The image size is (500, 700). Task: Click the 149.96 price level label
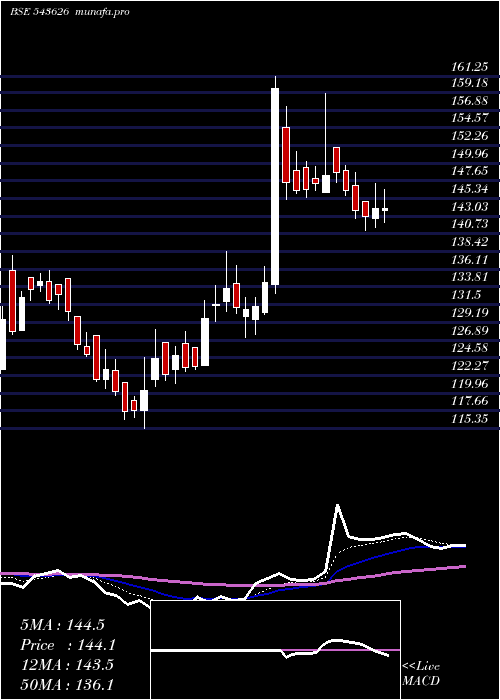470,154
